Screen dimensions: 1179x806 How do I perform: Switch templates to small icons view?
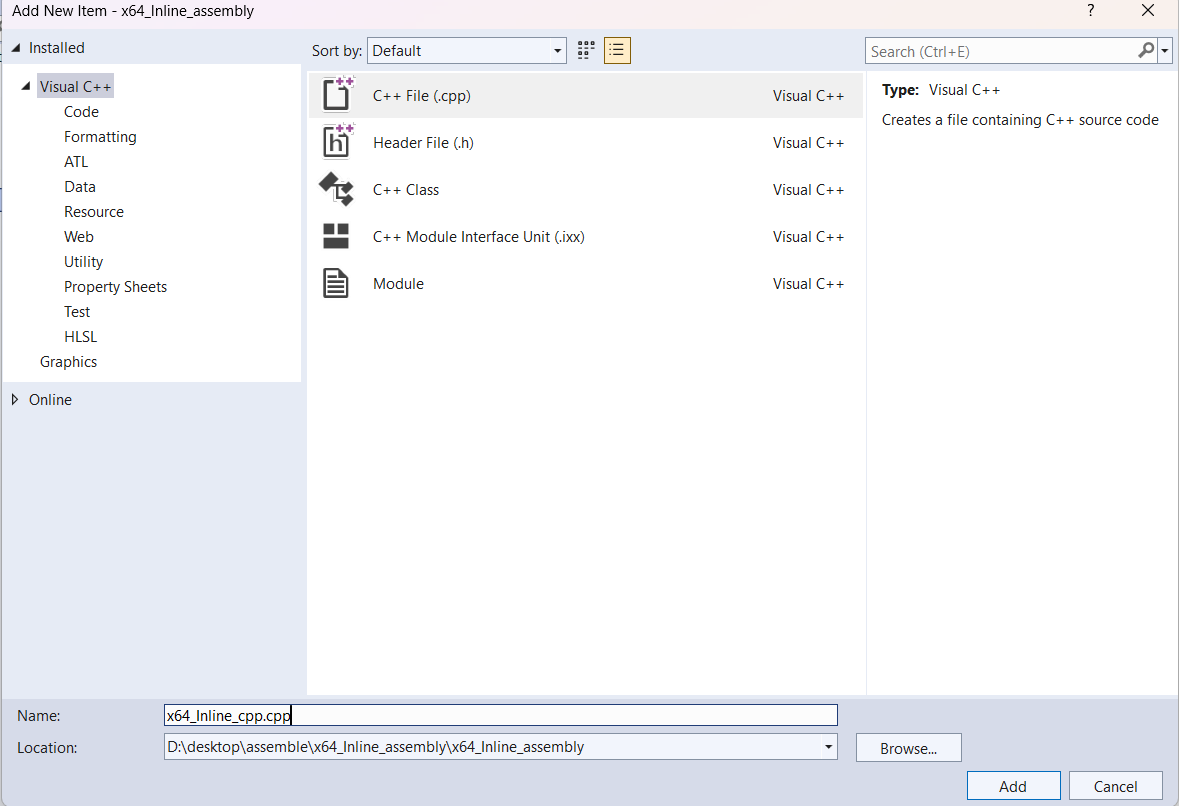tap(585, 50)
